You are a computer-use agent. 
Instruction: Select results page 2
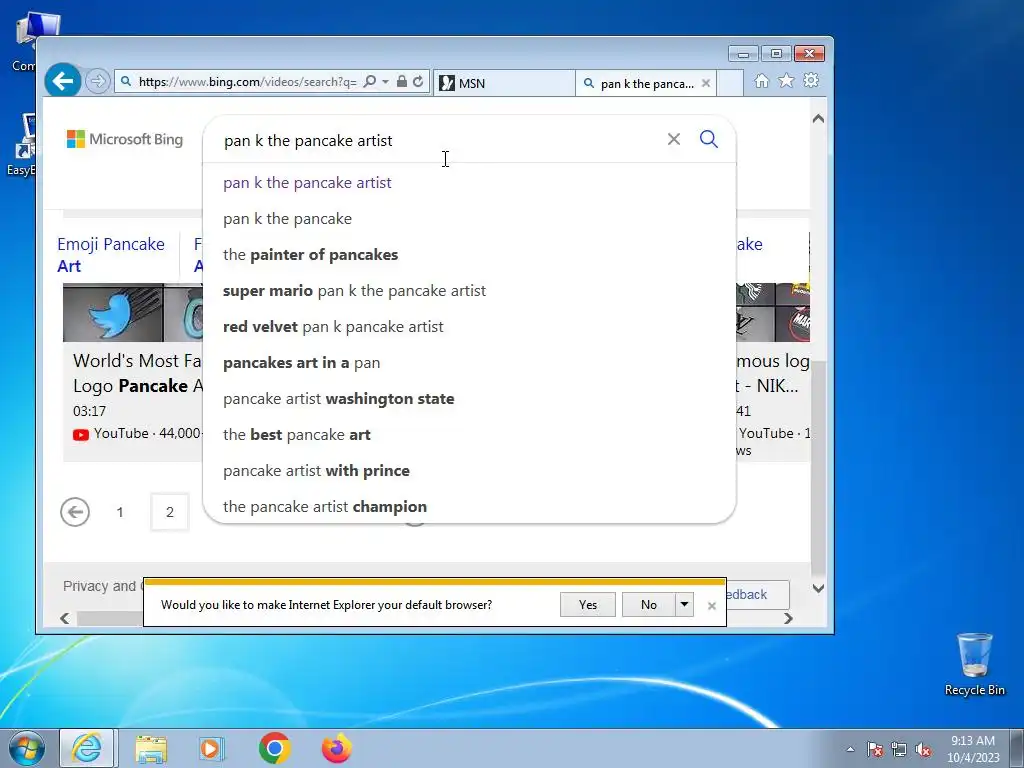pyautogui.click(x=169, y=512)
